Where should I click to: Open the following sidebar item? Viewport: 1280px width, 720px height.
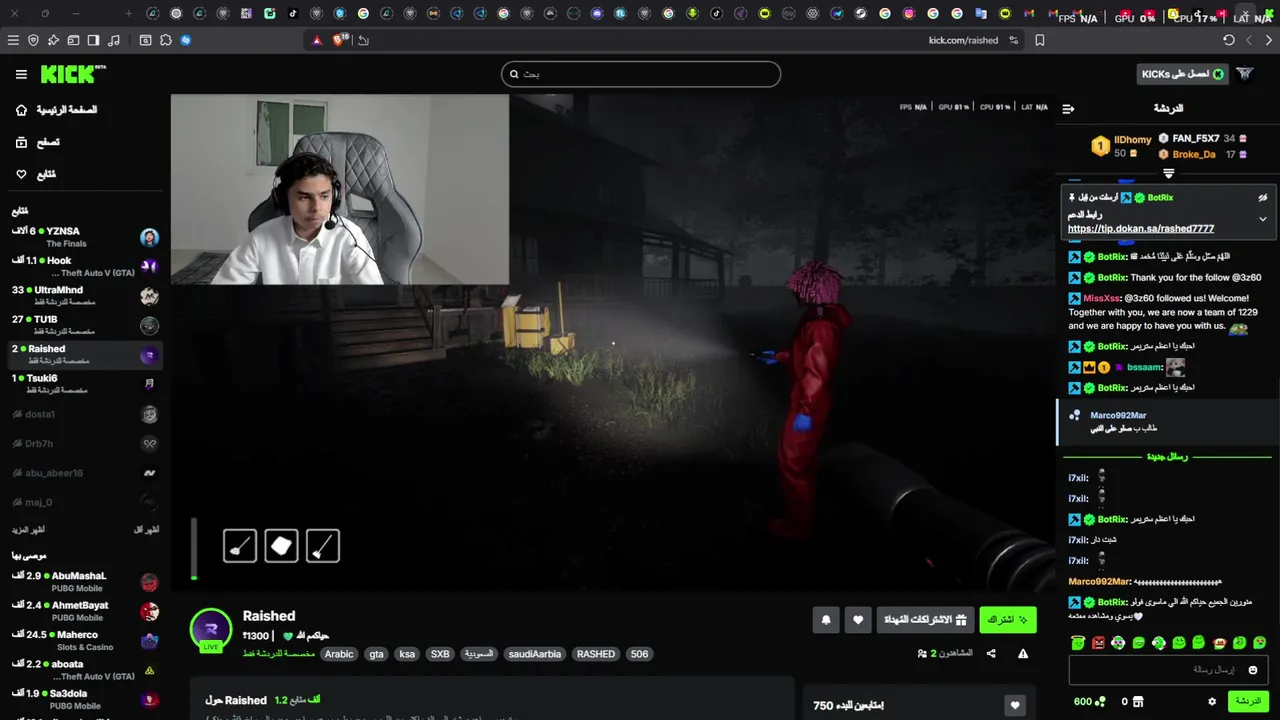36,174
